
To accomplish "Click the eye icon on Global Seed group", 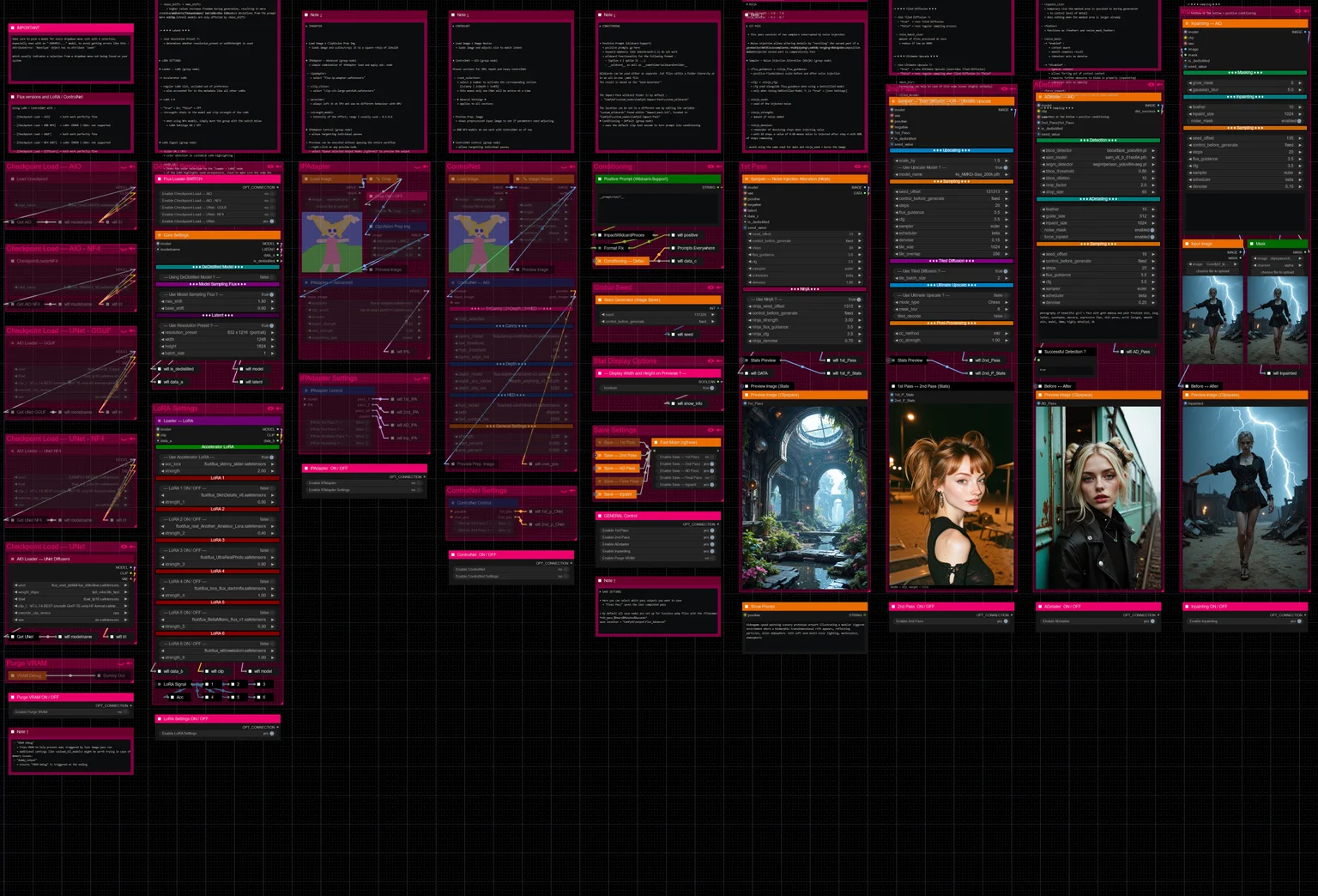I will (x=710, y=288).
